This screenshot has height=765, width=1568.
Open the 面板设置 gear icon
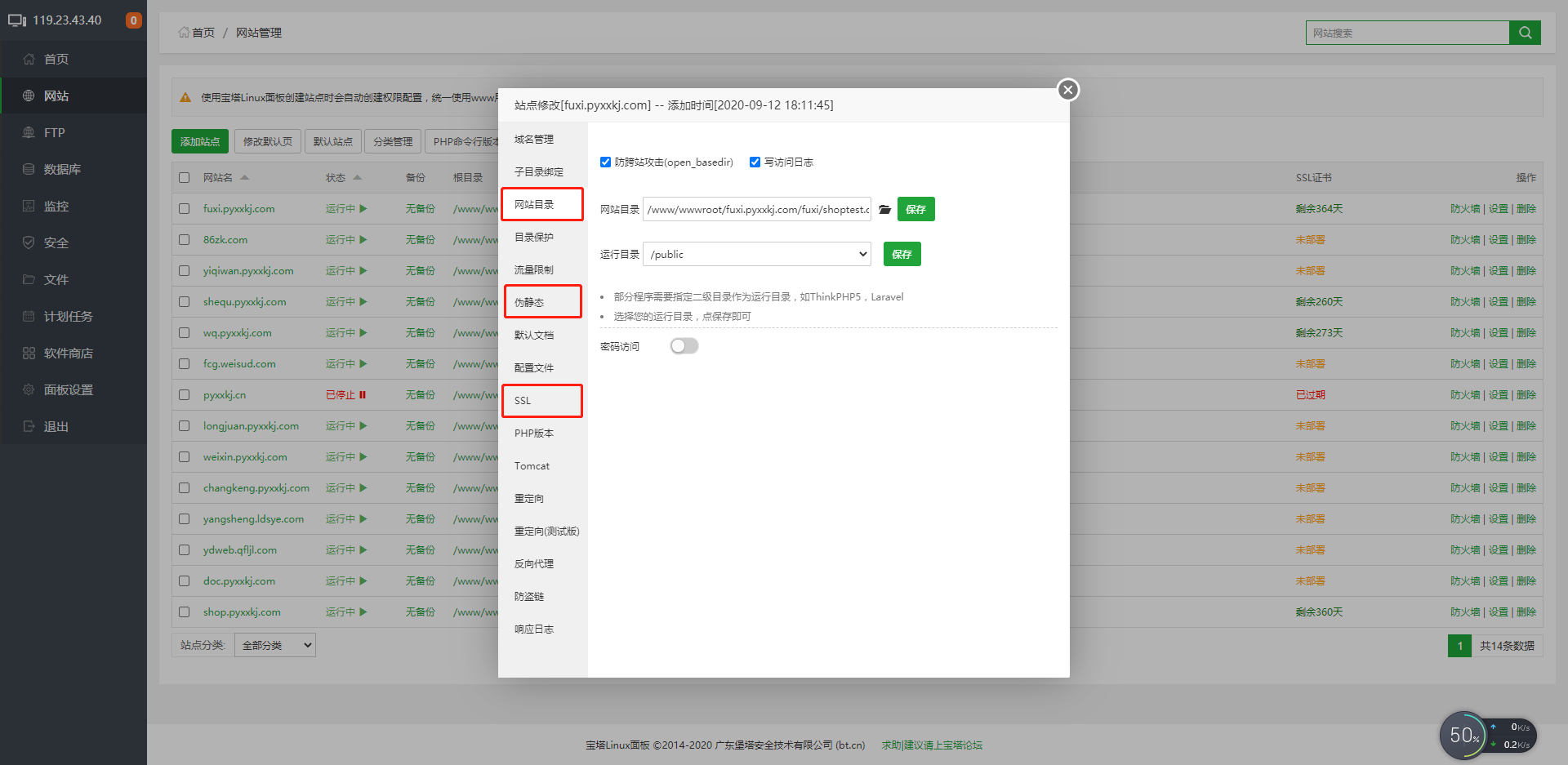pyautogui.click(x=29, y=389)
